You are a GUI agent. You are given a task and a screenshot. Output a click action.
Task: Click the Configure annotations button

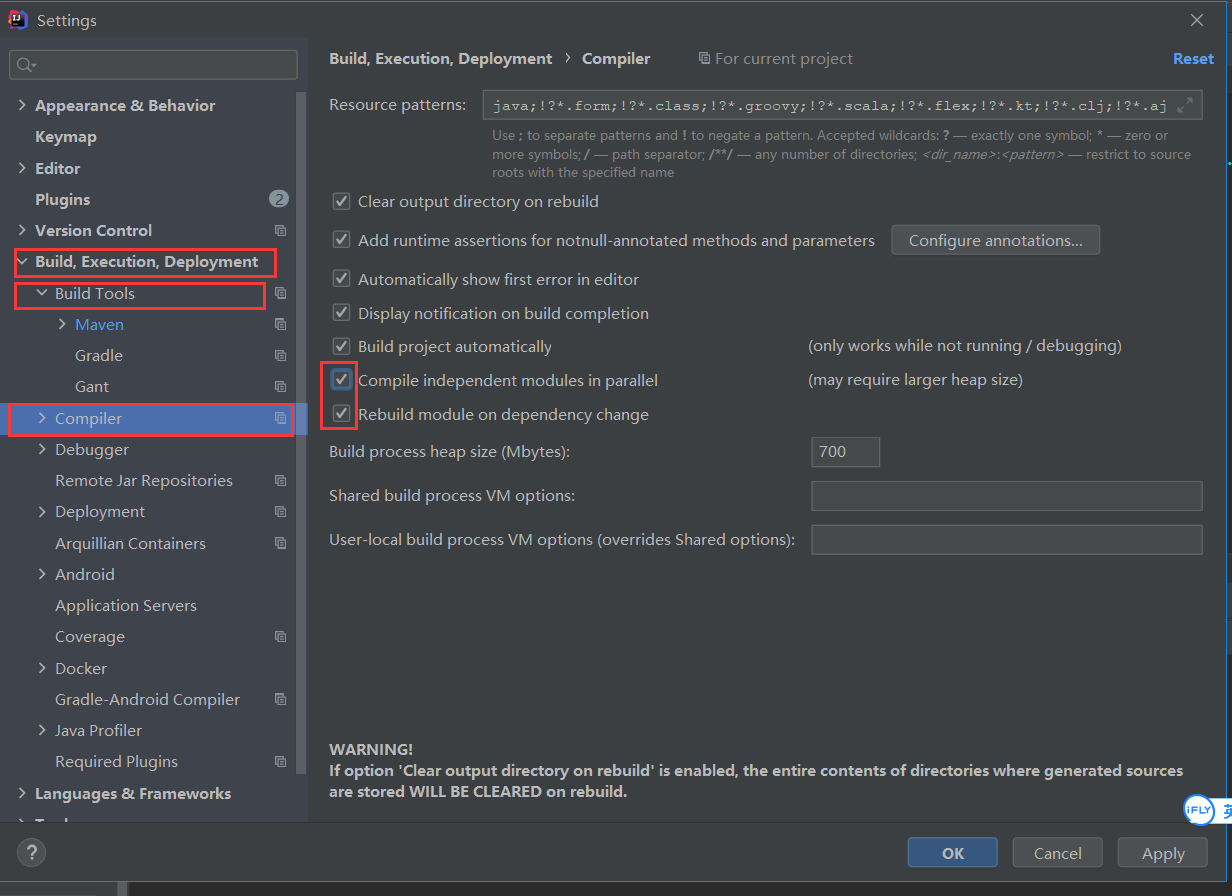tap(995, 241)
